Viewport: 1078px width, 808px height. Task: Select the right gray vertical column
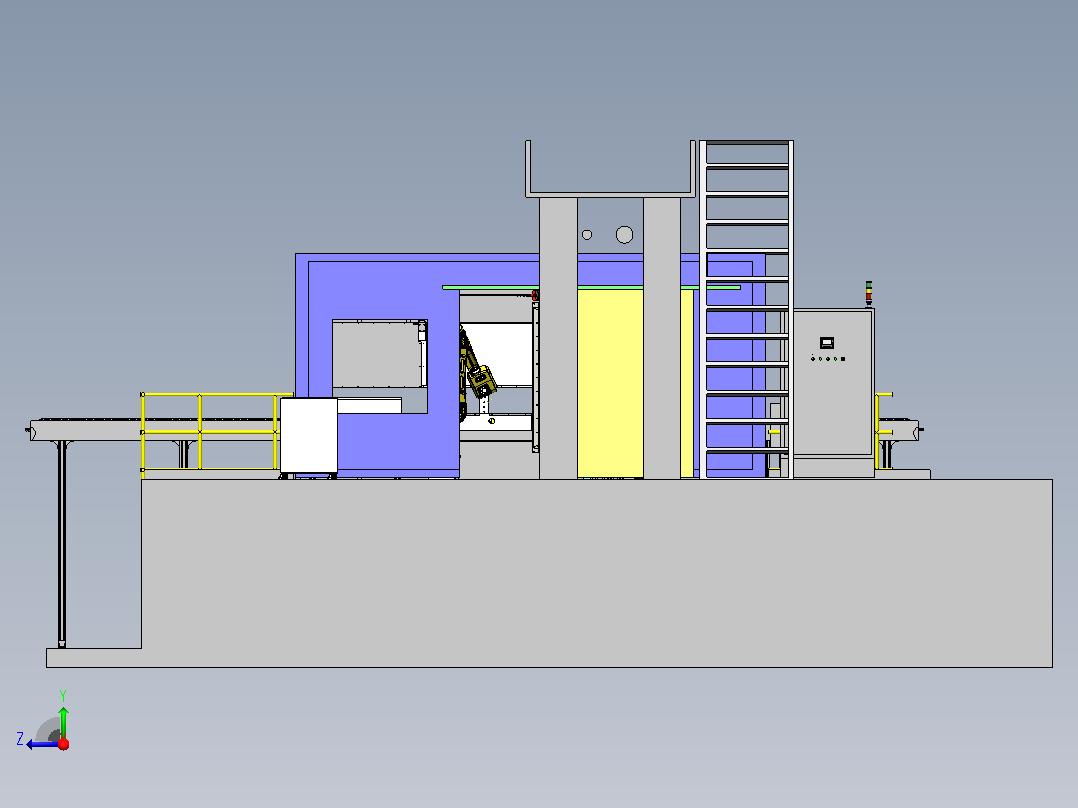[662, 338]
